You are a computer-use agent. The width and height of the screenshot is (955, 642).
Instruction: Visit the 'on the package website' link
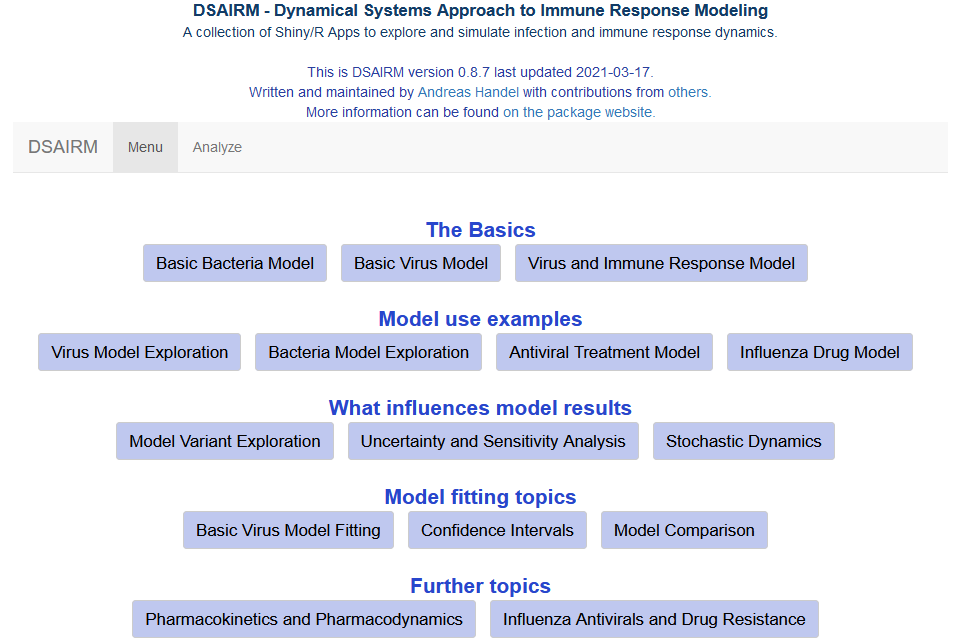click(x=578, y=112)
